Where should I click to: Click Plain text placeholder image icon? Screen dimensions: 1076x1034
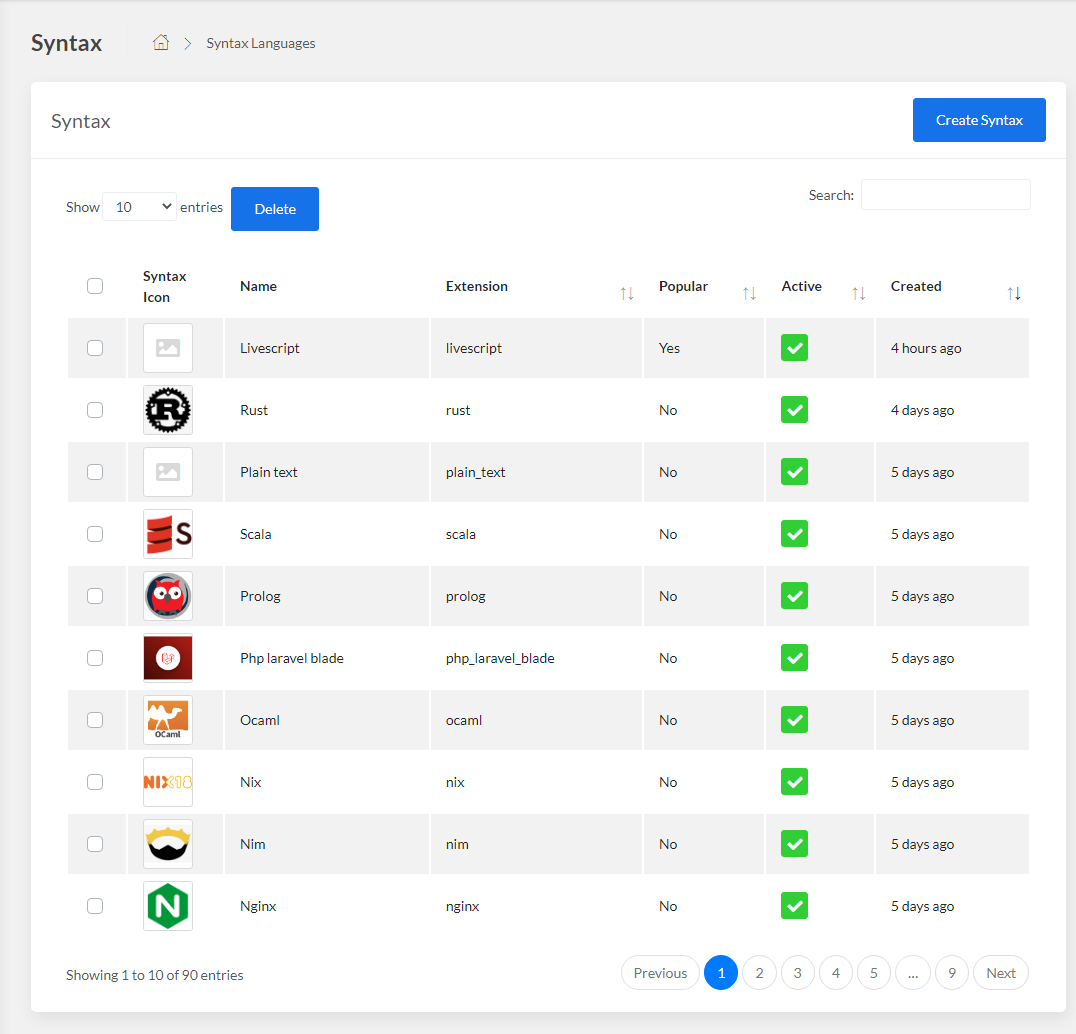(168, 472)
